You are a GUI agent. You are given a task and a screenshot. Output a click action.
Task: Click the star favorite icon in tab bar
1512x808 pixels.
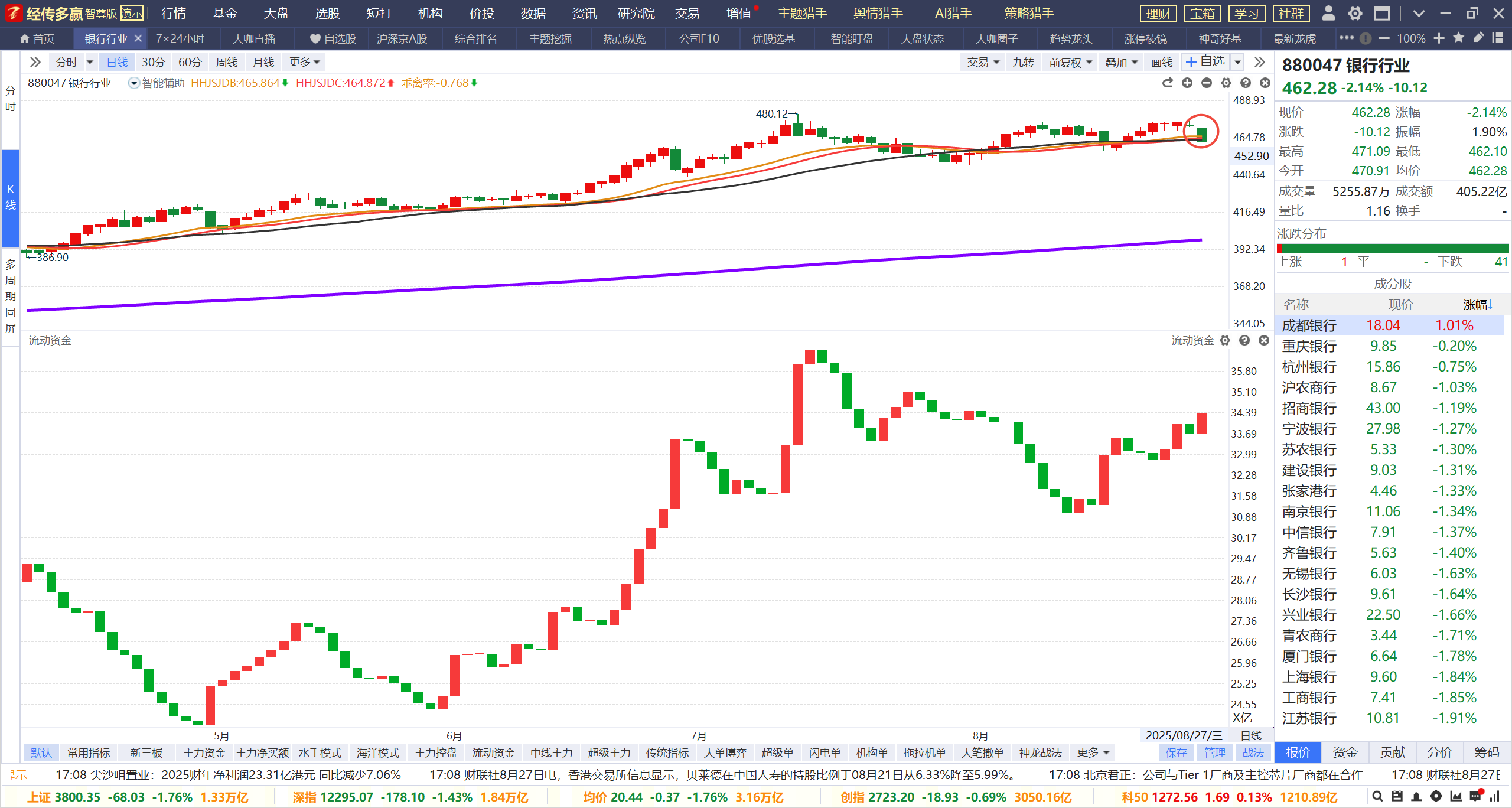tap(1459, 38)
